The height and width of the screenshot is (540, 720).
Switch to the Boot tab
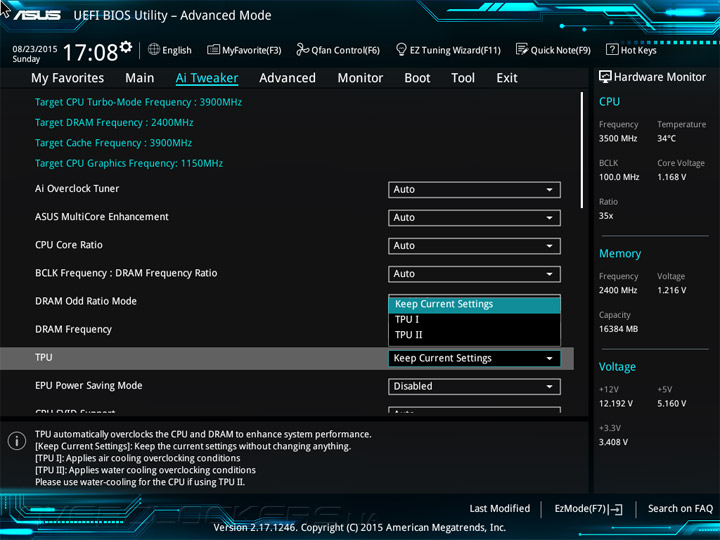tap(417, 78)
